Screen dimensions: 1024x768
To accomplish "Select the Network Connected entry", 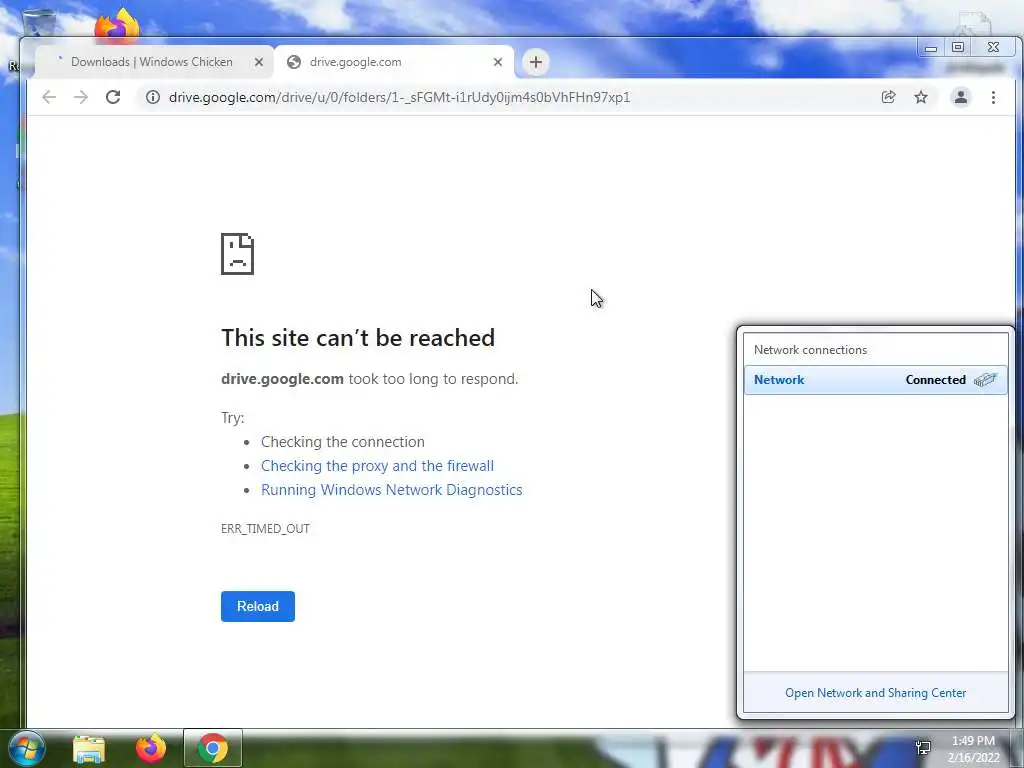I will pyautogui.click(x=876, y=380).
